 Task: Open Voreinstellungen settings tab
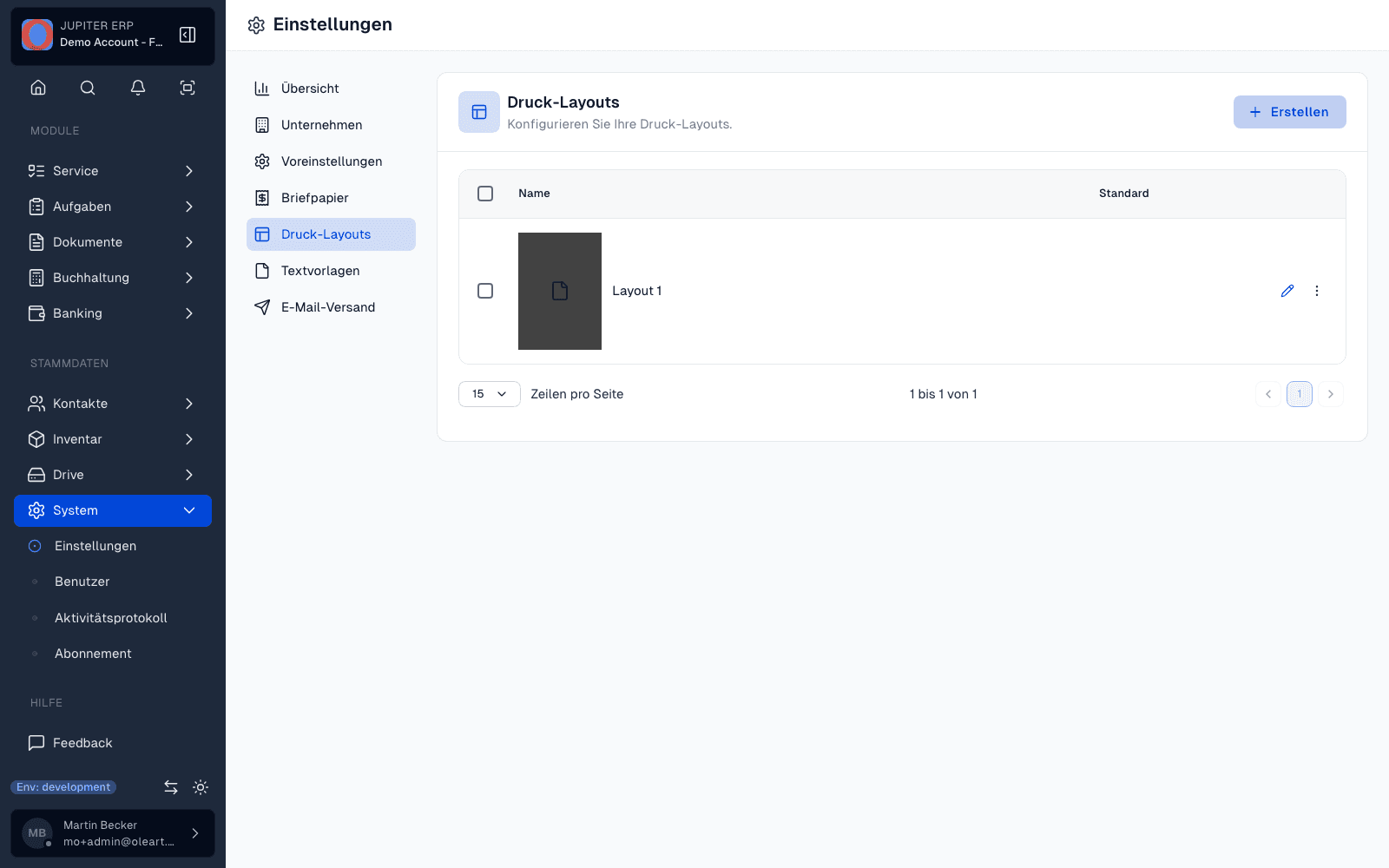[x=331, y=161]
